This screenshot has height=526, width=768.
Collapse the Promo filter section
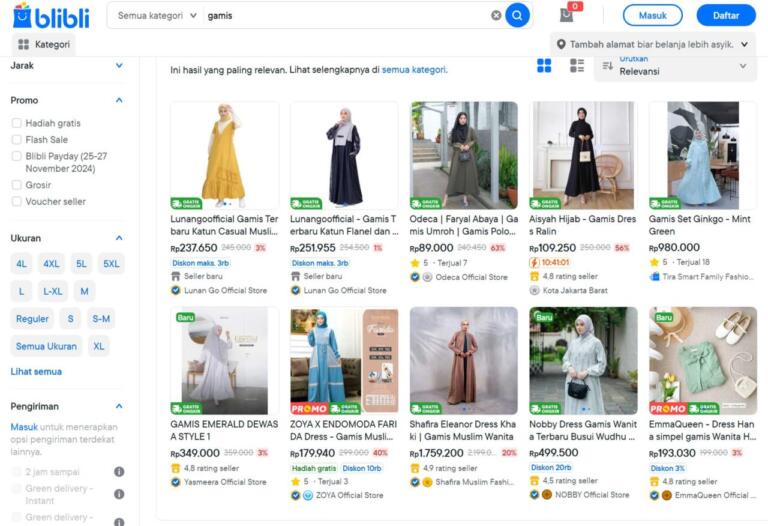click(119, 100)
